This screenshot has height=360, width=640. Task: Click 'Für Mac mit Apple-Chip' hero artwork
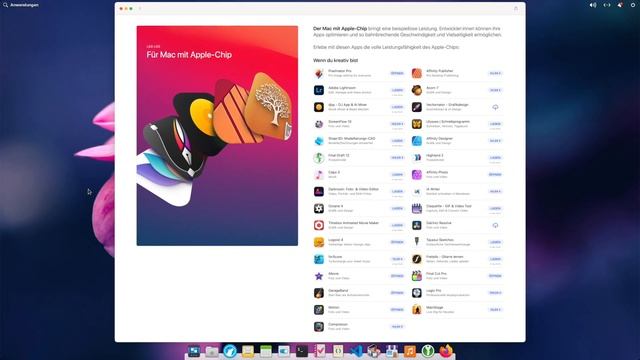tap(217, 136)
